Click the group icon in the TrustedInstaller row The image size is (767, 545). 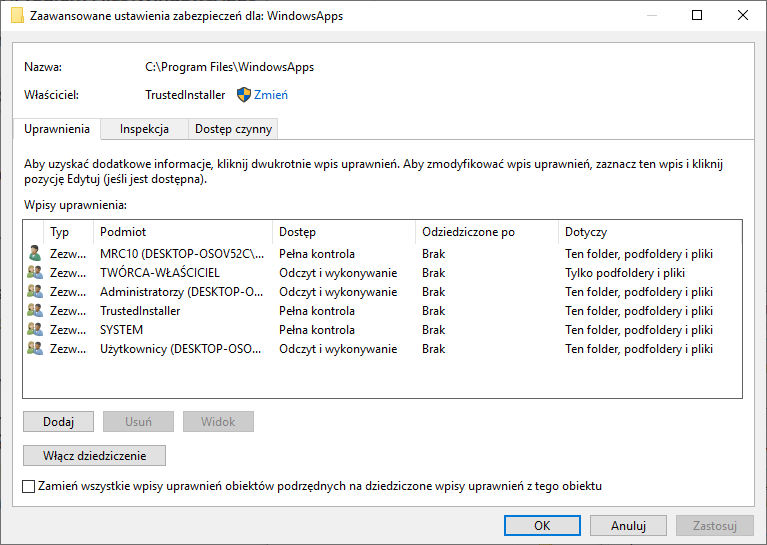35,311
